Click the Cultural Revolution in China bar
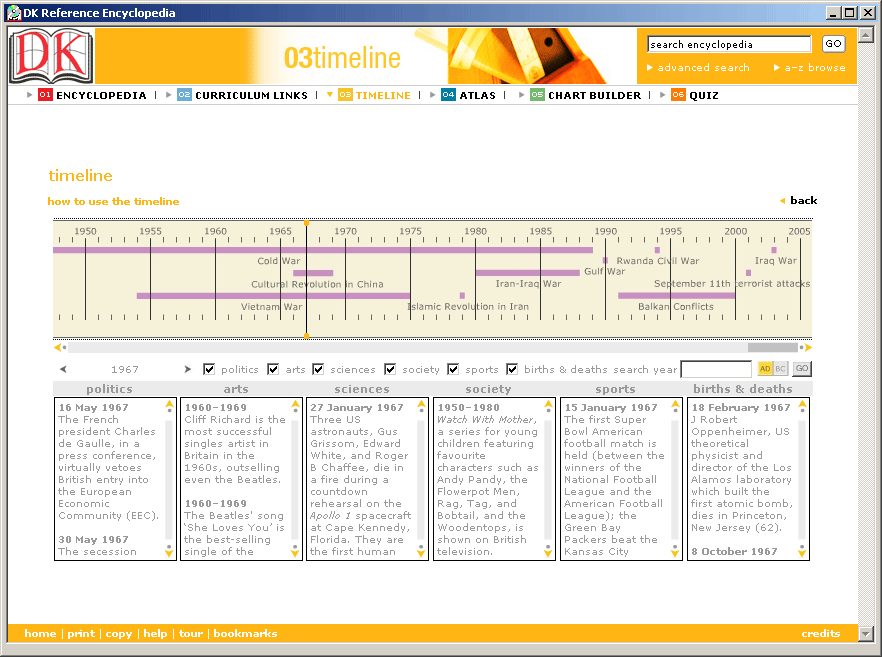Screen dimensions: 882x657 click(313, 273)
